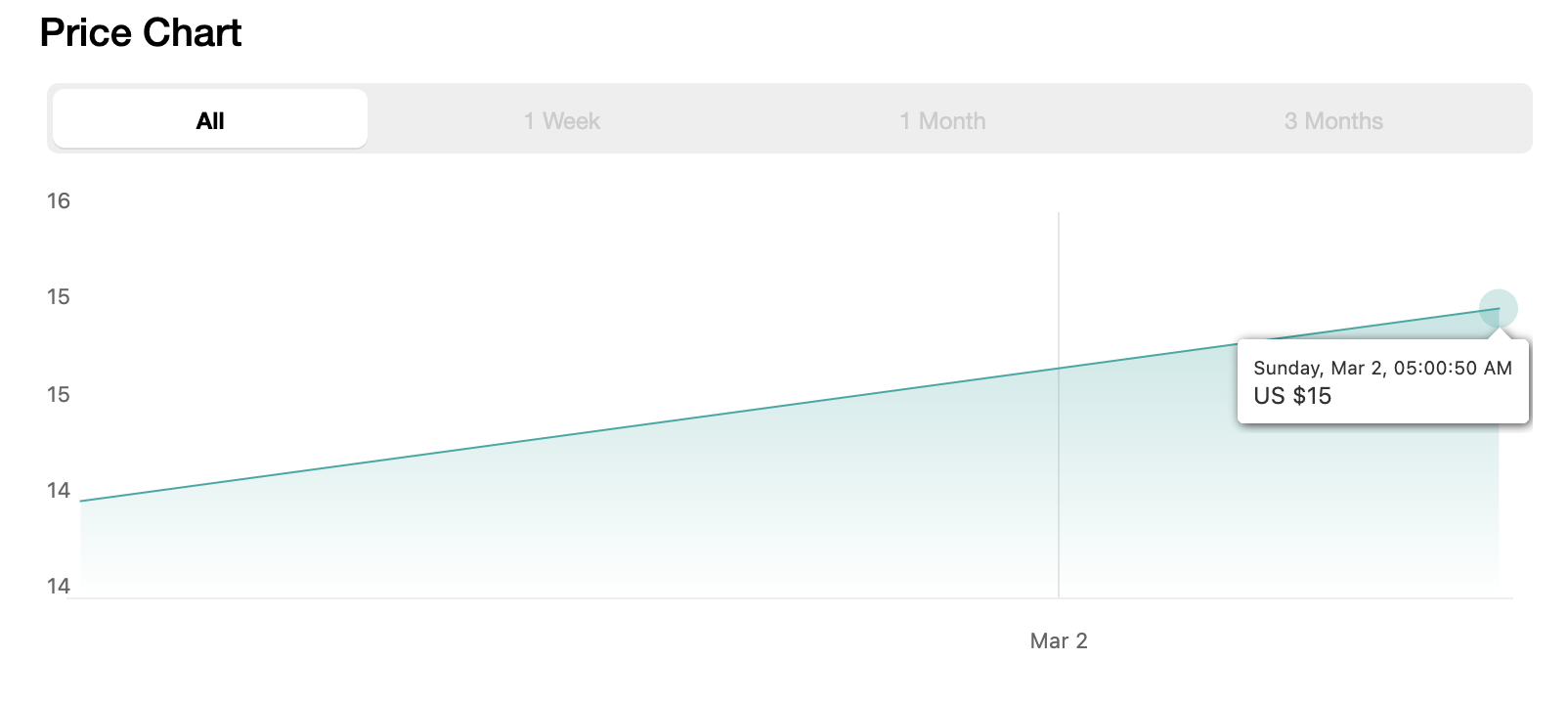Switch to the 1 Week tab
This screenshot has width=1568, height=704.
562,120
